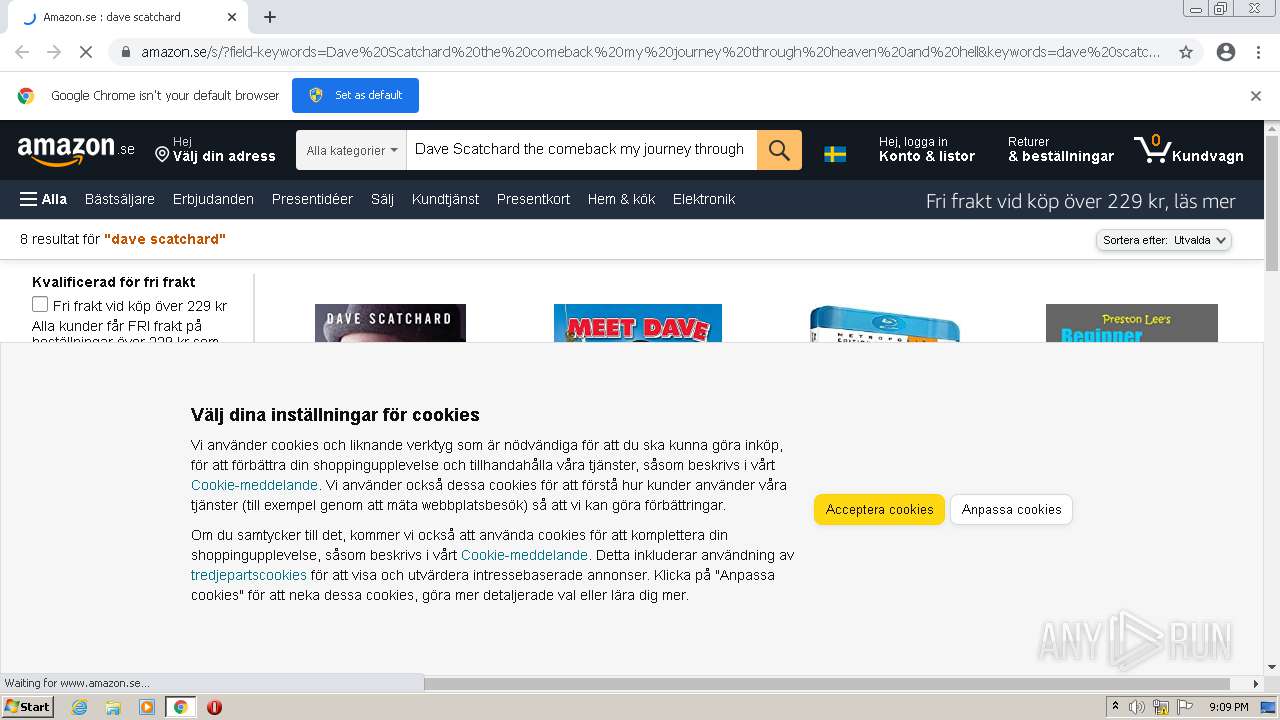Click the Amazon search text field
Image resolution: width=1280 pixels, height=720 pixels.
pyautogui.click(x=581, y=150)
